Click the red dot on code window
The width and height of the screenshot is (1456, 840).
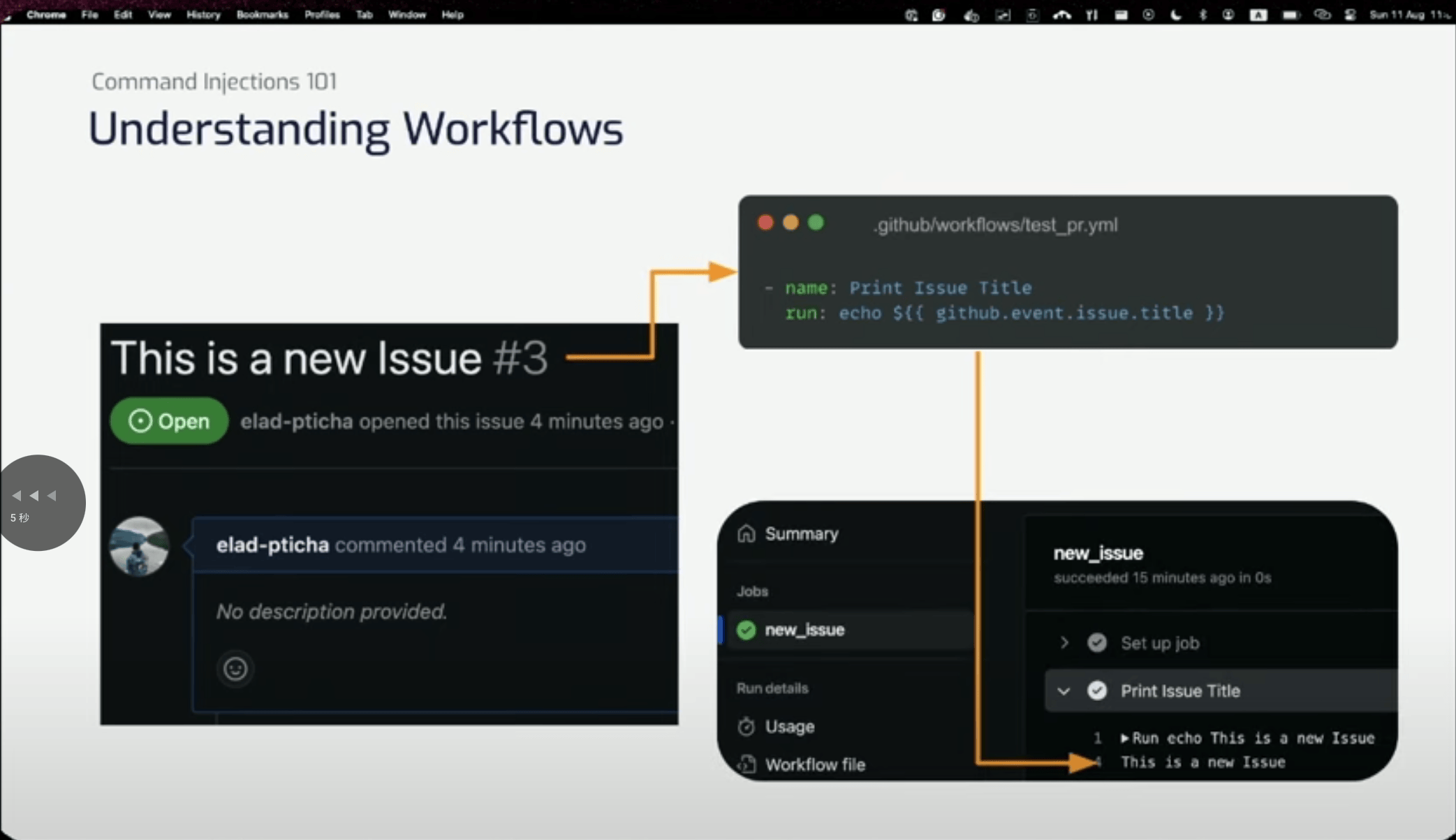point(765,223)
